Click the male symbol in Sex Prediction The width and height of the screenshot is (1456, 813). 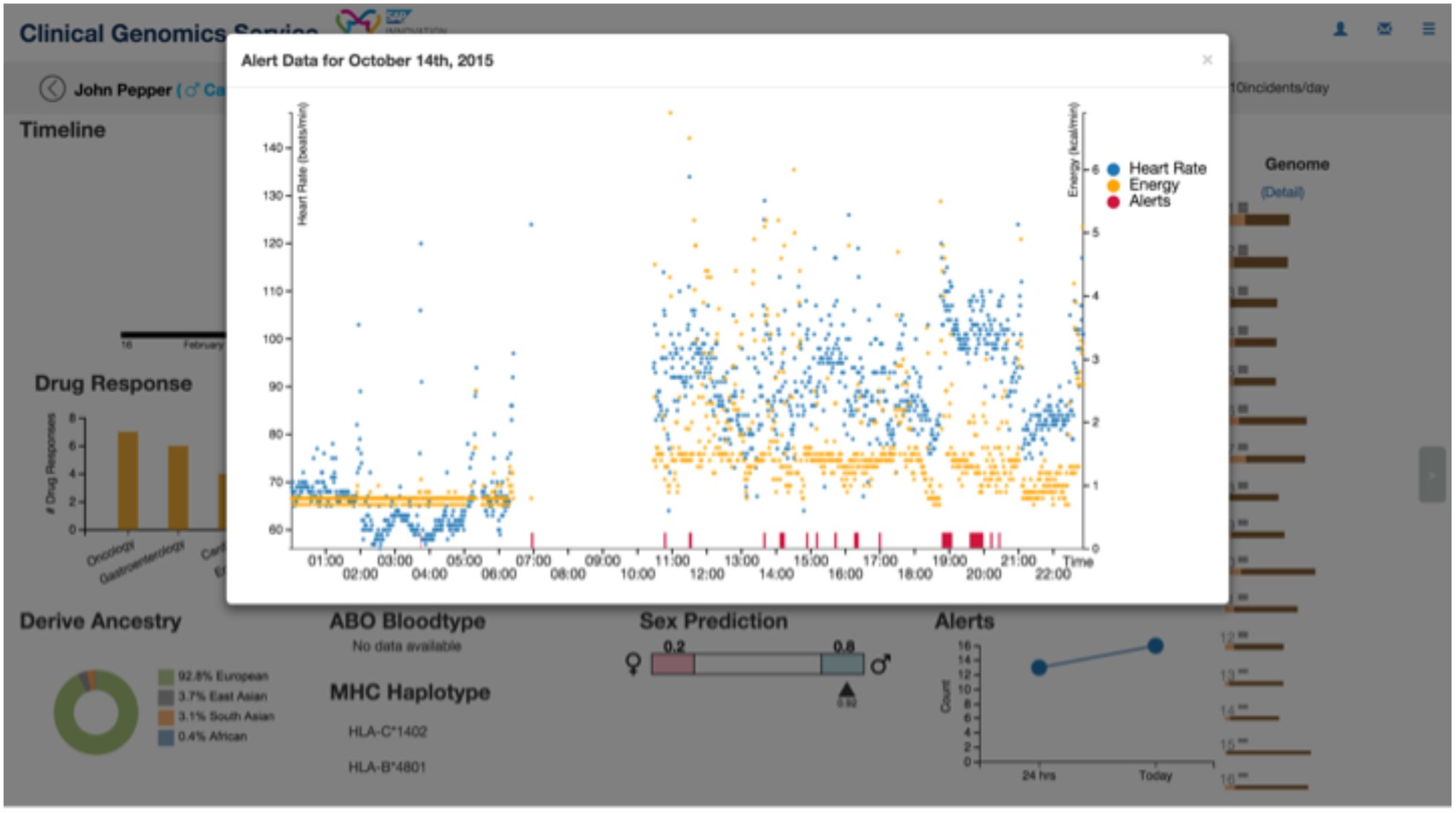(881, 663)
